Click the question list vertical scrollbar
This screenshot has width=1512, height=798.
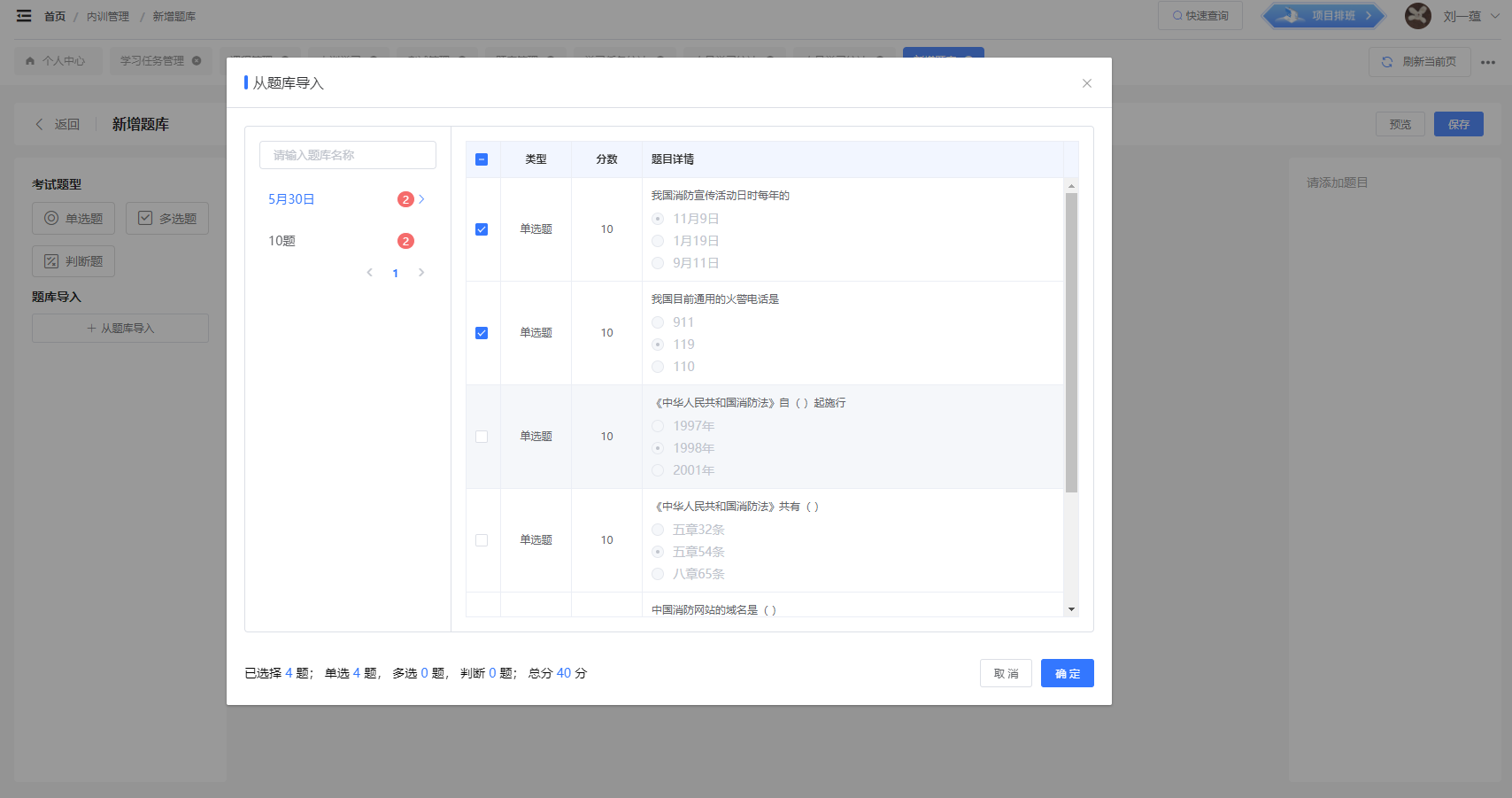click(x=1071, y=343)
